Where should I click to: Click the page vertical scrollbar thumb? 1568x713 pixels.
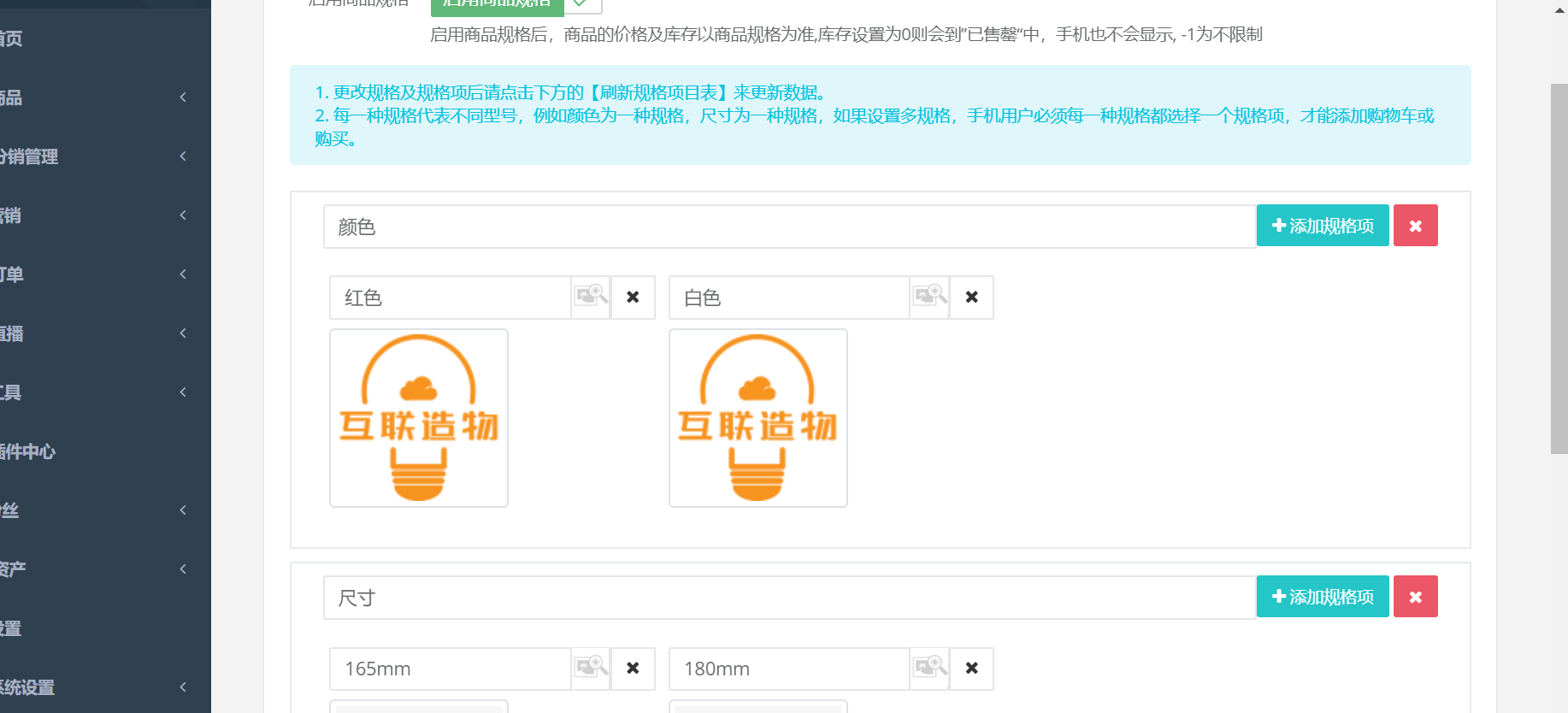(x=1559, y=268)
